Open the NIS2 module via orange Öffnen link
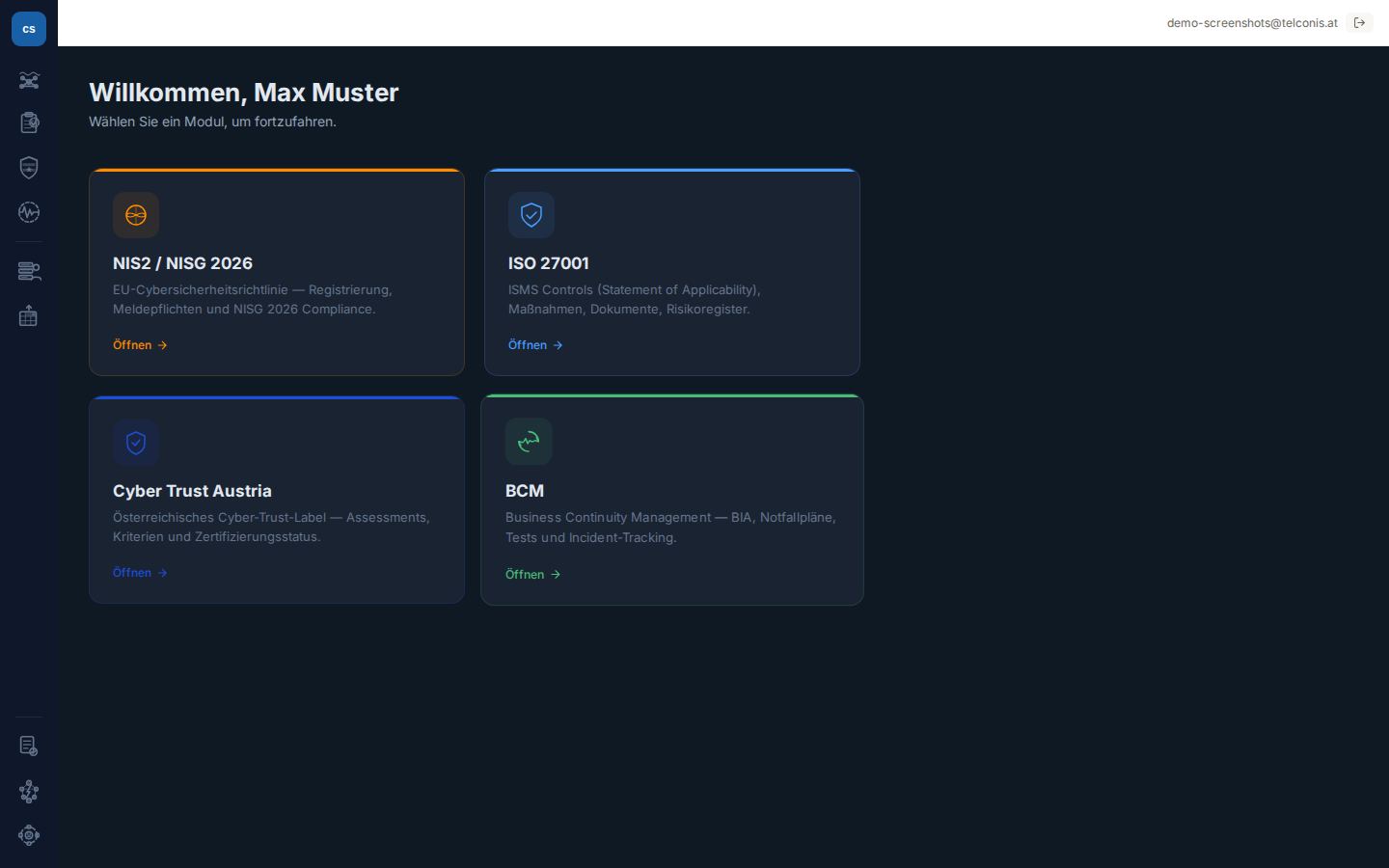 [141, 344]
